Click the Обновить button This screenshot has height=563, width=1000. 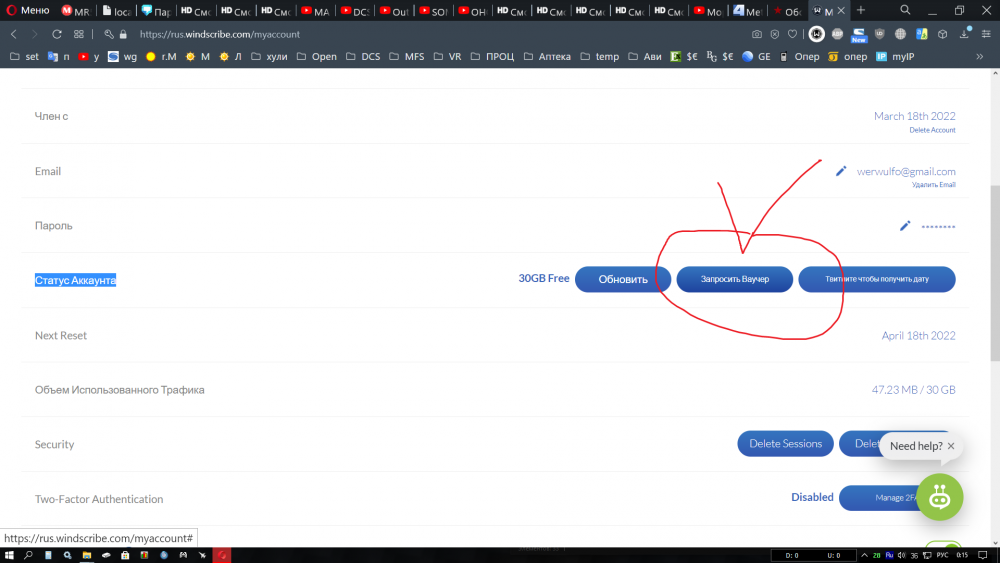(622, 279)
